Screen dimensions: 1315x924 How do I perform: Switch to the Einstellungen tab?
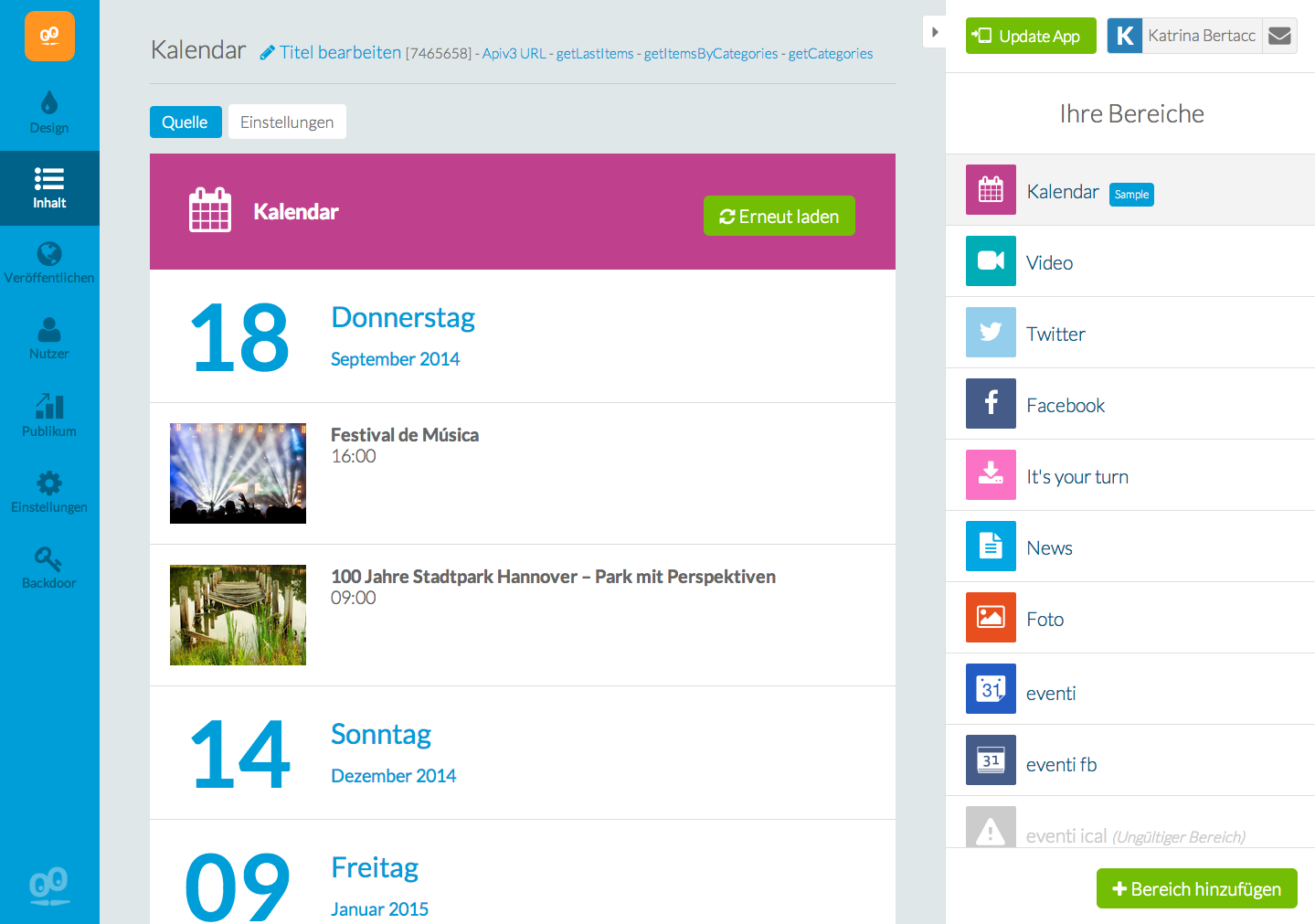[x=287, y=122]
